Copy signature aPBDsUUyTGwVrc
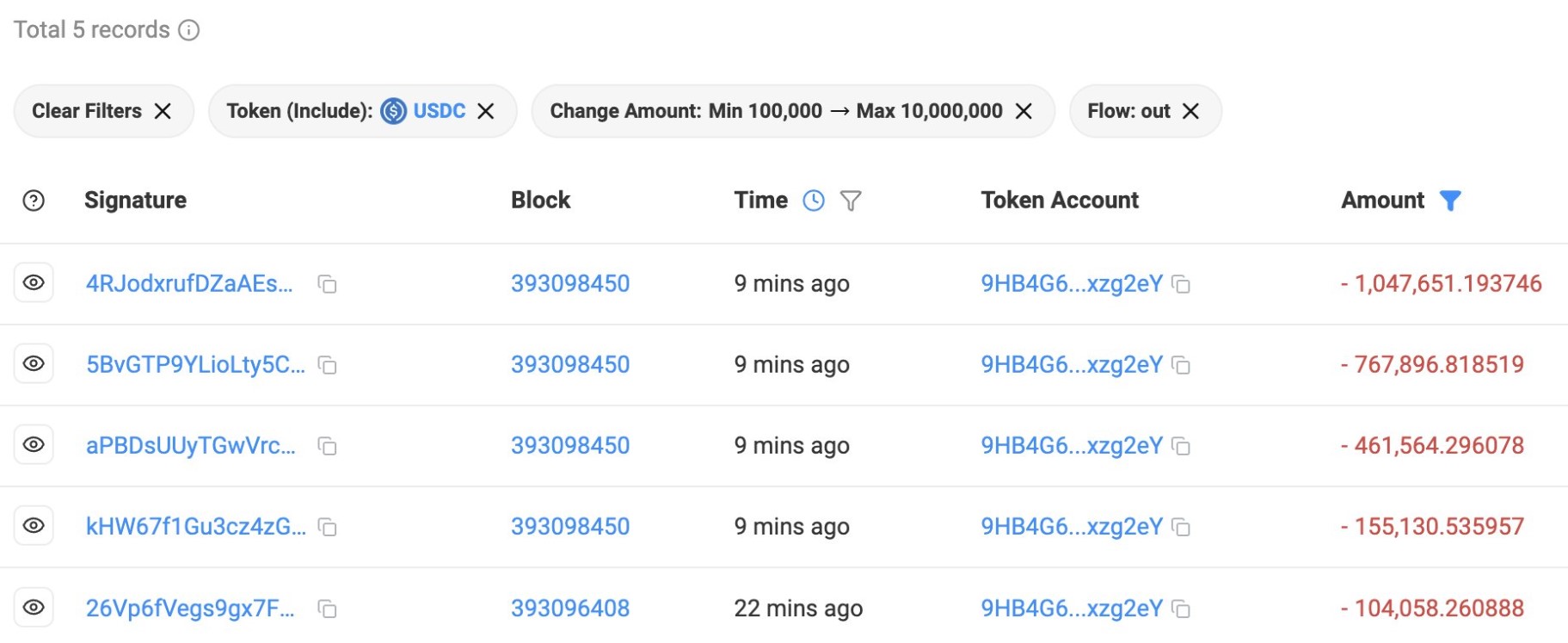Image resolution: width=1568 pixels, height=643 pixels. (327, 446)
